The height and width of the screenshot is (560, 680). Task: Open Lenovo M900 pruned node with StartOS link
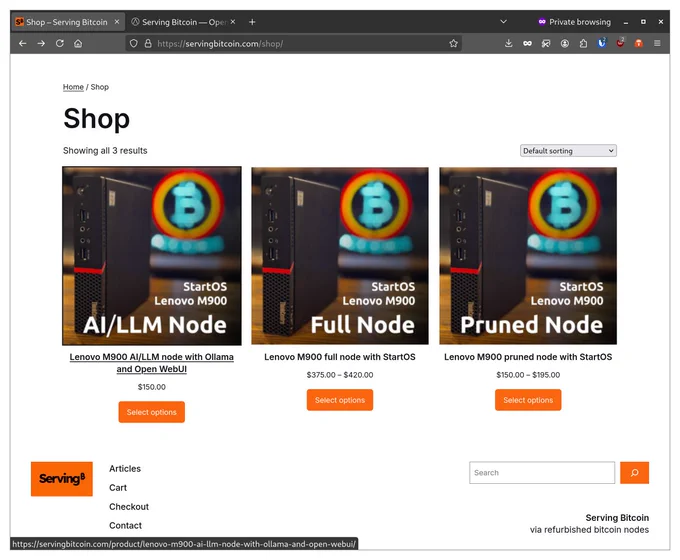coord(528,357)
